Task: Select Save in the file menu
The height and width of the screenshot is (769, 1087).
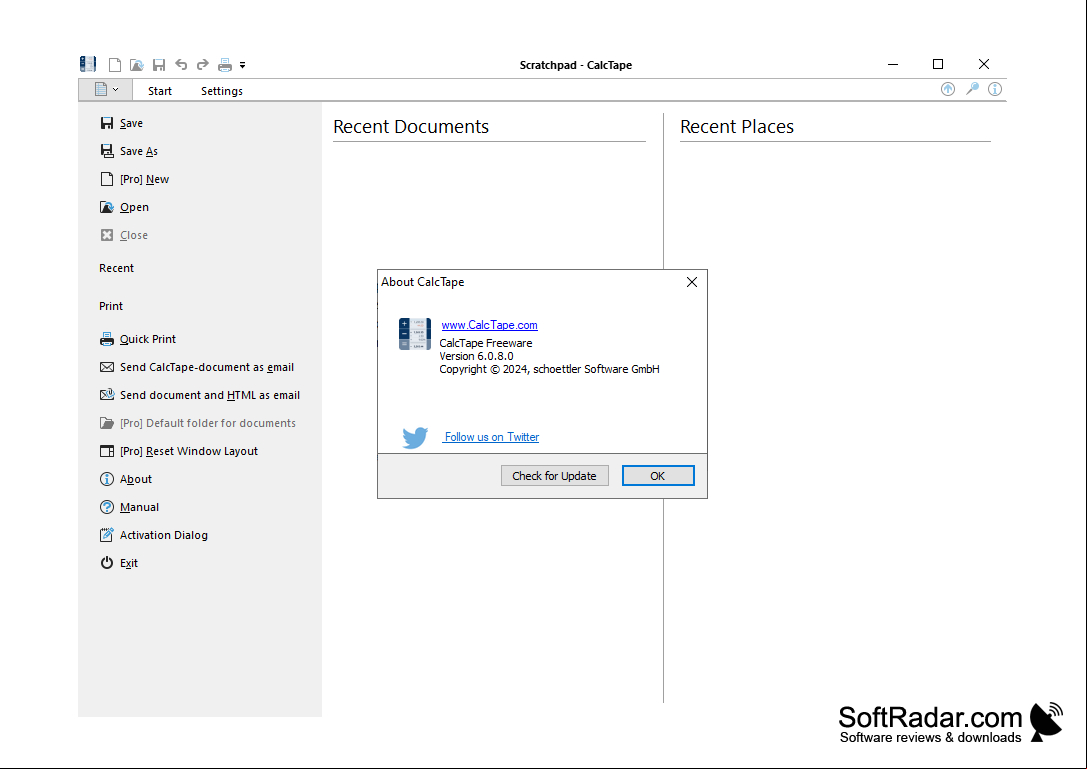Action: 131,123
